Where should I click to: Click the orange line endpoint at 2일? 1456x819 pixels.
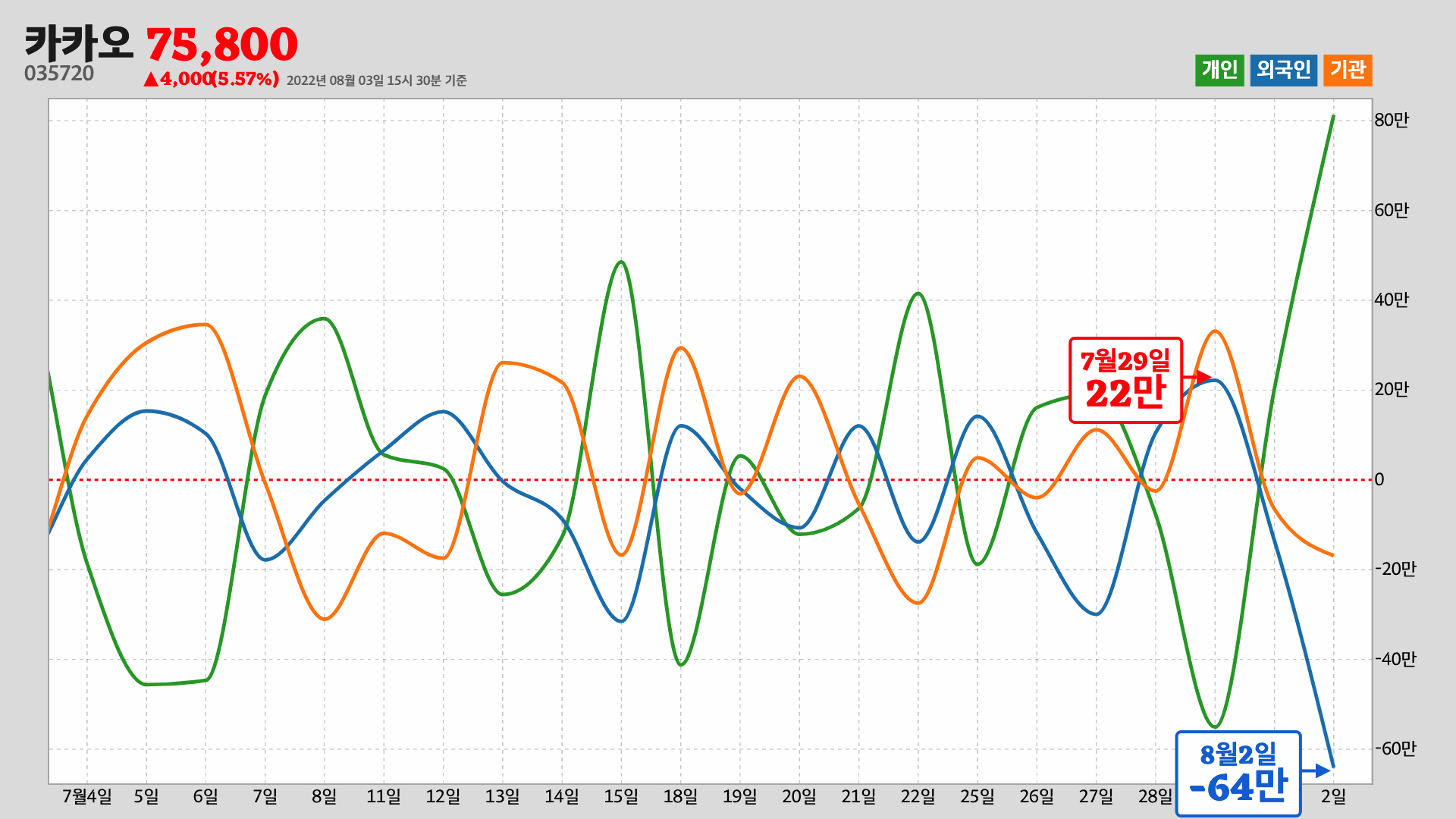pyautogui.click(x=1332, y=555)
